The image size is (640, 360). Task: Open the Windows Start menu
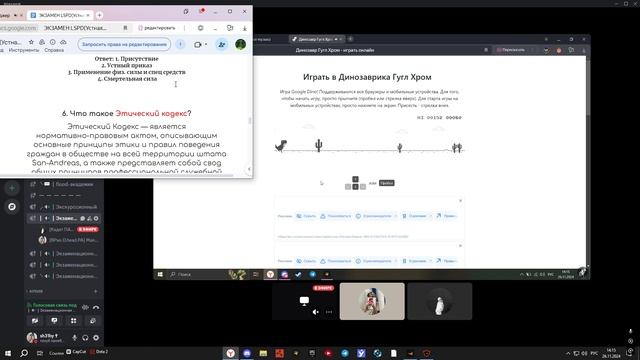point(8,353)
